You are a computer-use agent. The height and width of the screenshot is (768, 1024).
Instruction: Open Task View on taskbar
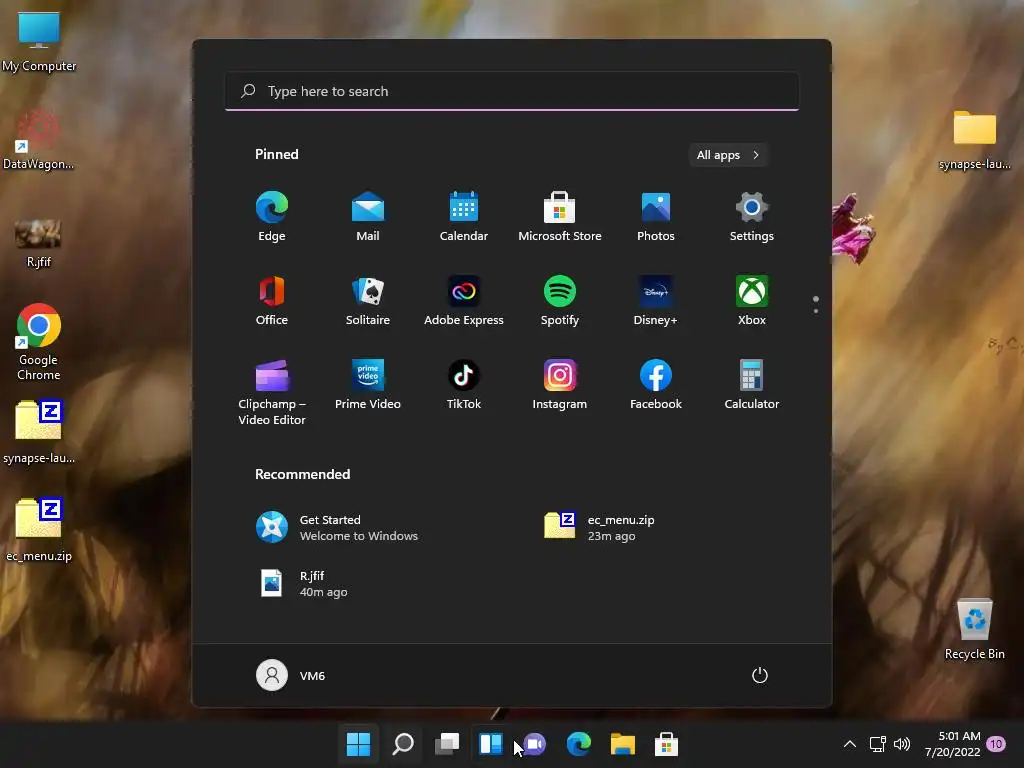[447, 744]
